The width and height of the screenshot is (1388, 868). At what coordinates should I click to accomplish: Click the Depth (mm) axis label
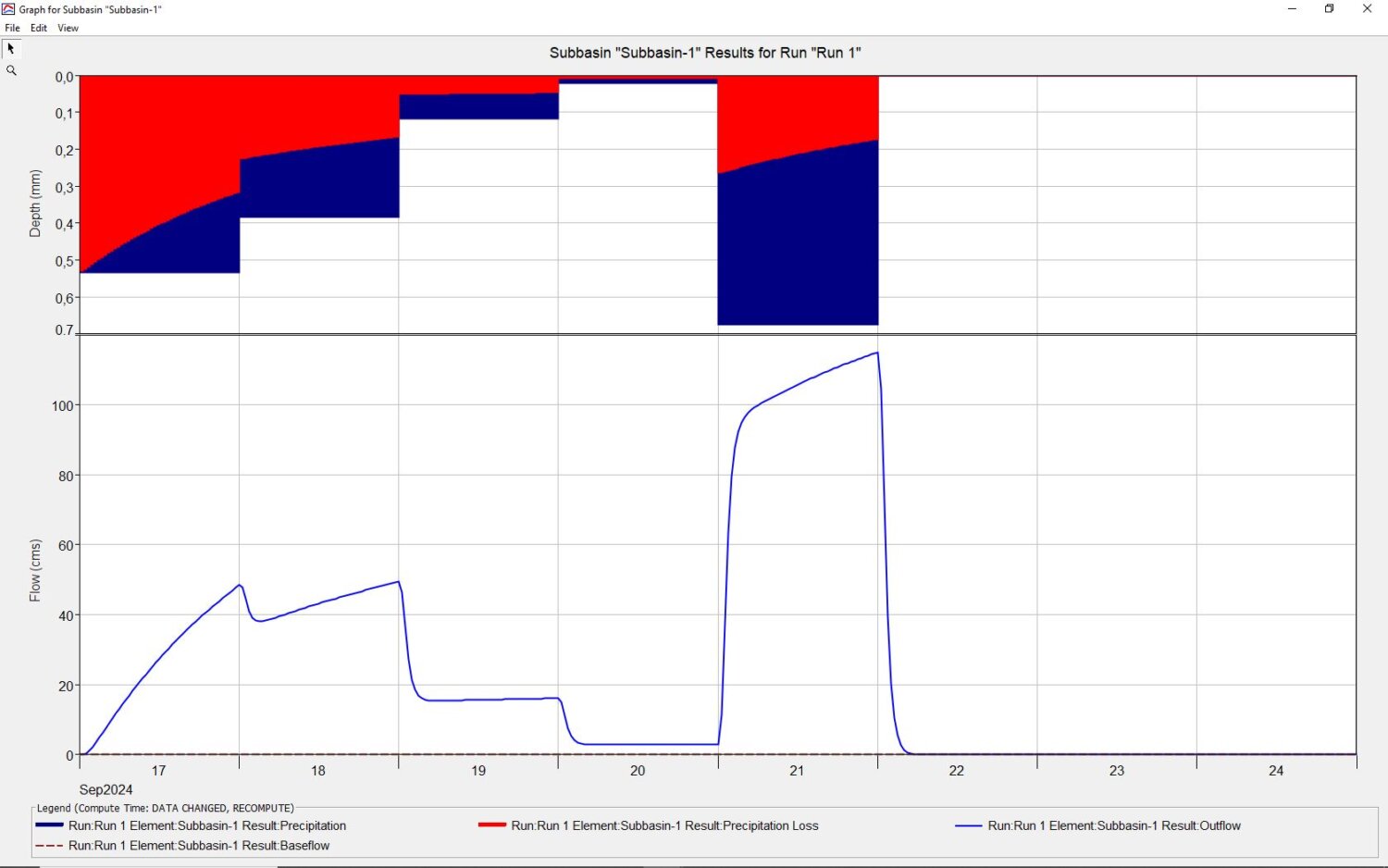click(35, 204)
